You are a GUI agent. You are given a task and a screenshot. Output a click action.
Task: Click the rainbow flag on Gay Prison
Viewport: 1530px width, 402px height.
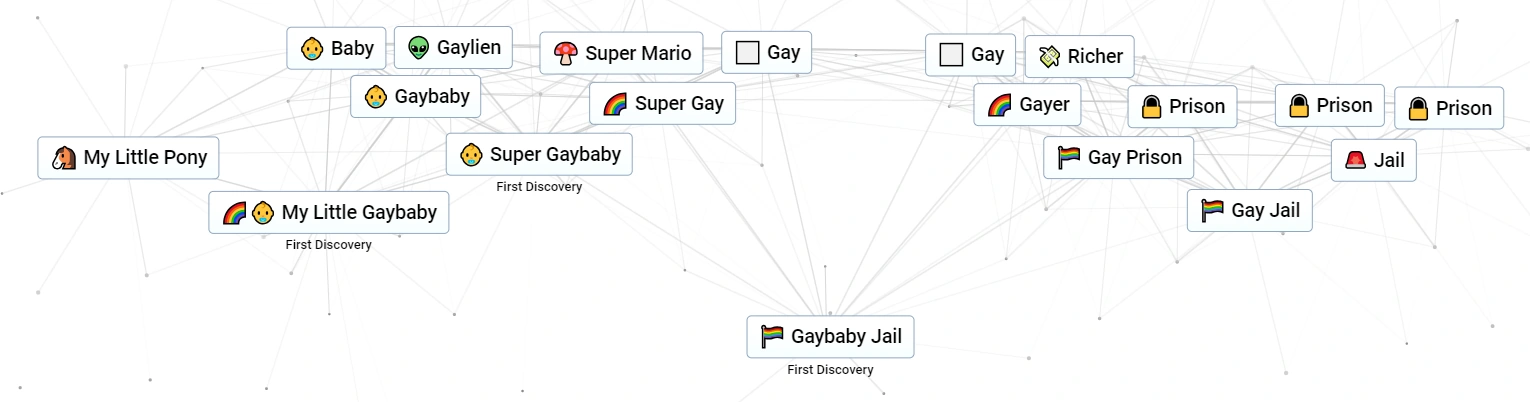[x=1069, y=157]
